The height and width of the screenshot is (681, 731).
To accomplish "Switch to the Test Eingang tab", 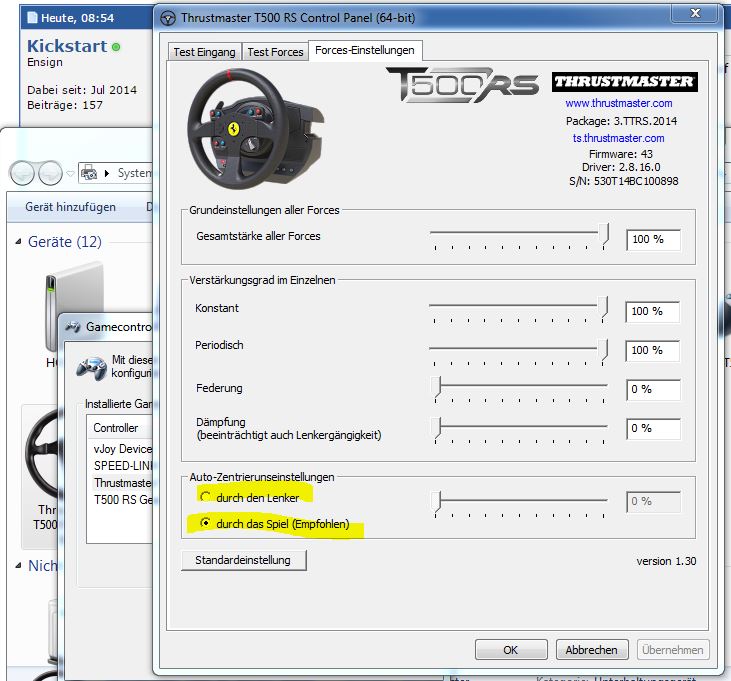I will 204,52.
